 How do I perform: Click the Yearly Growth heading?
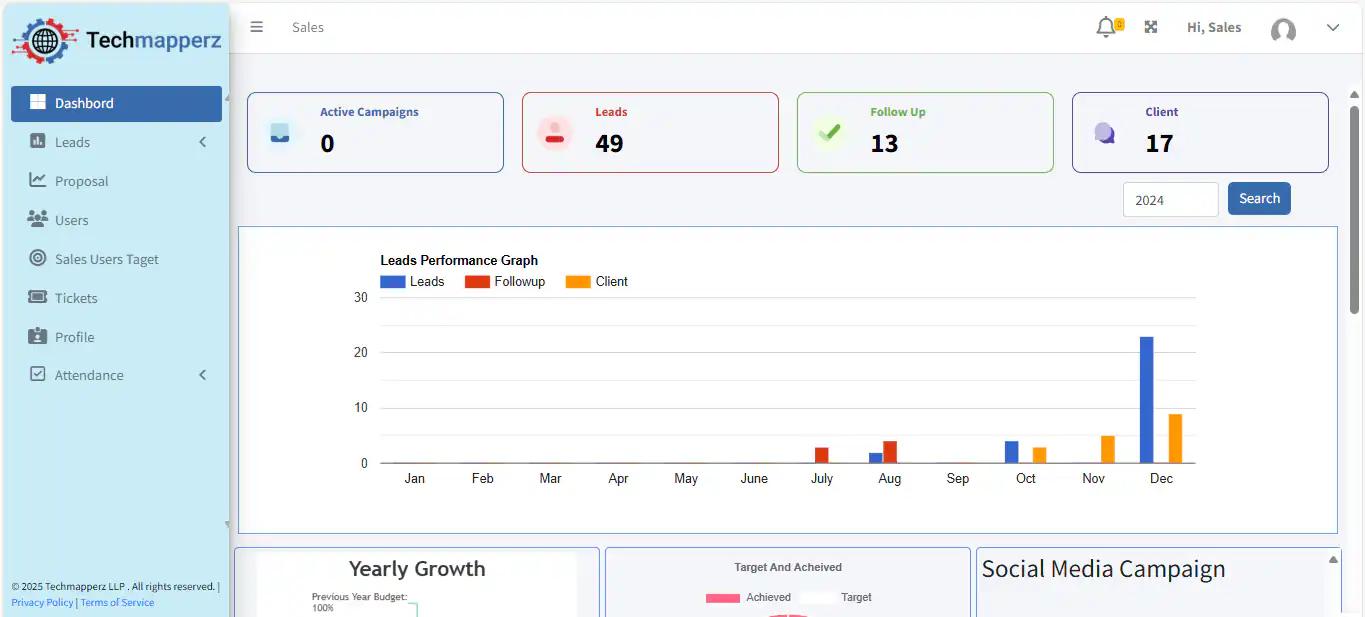417,569
